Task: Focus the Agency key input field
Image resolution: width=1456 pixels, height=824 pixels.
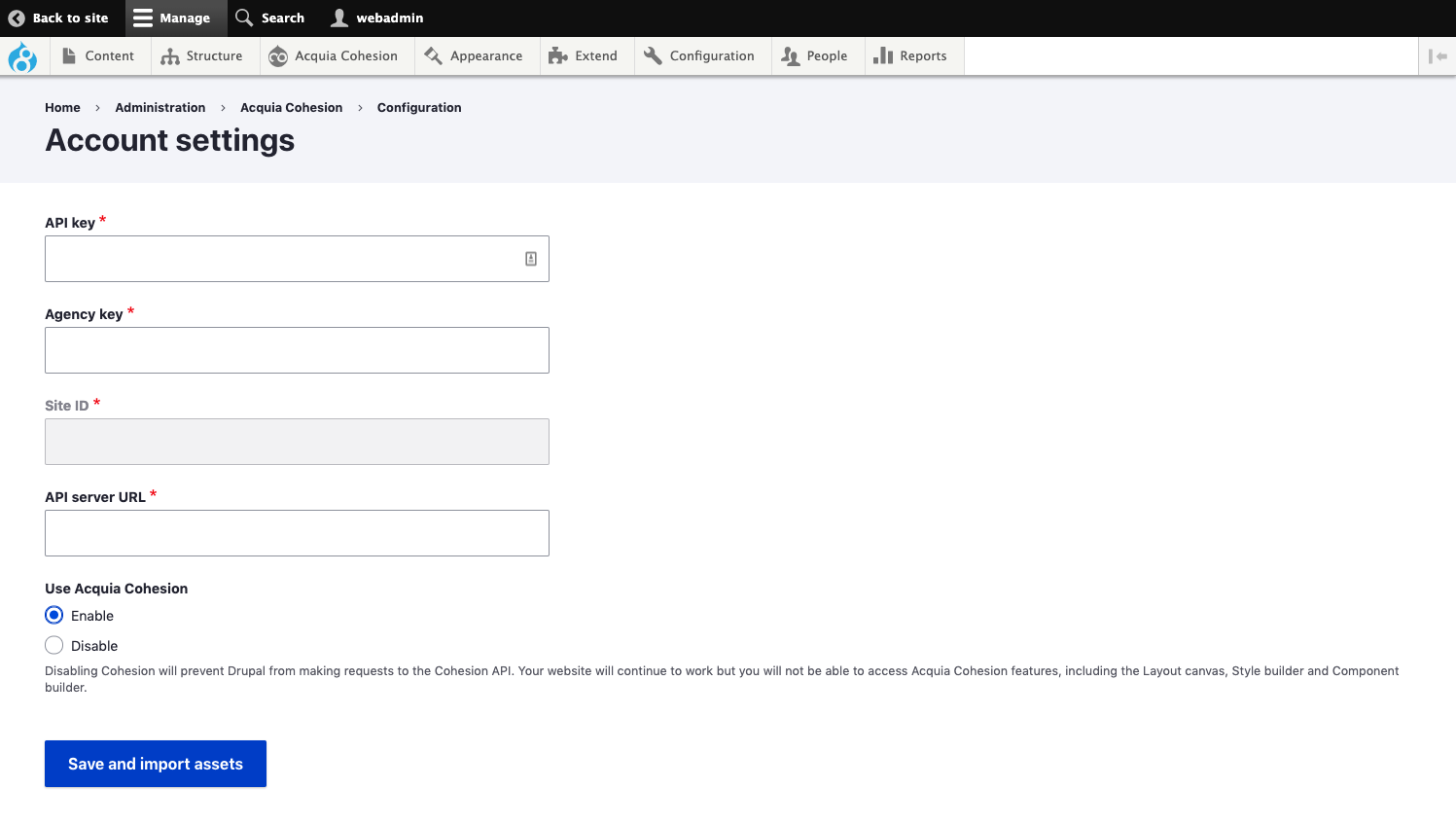Action: point(297,350)
